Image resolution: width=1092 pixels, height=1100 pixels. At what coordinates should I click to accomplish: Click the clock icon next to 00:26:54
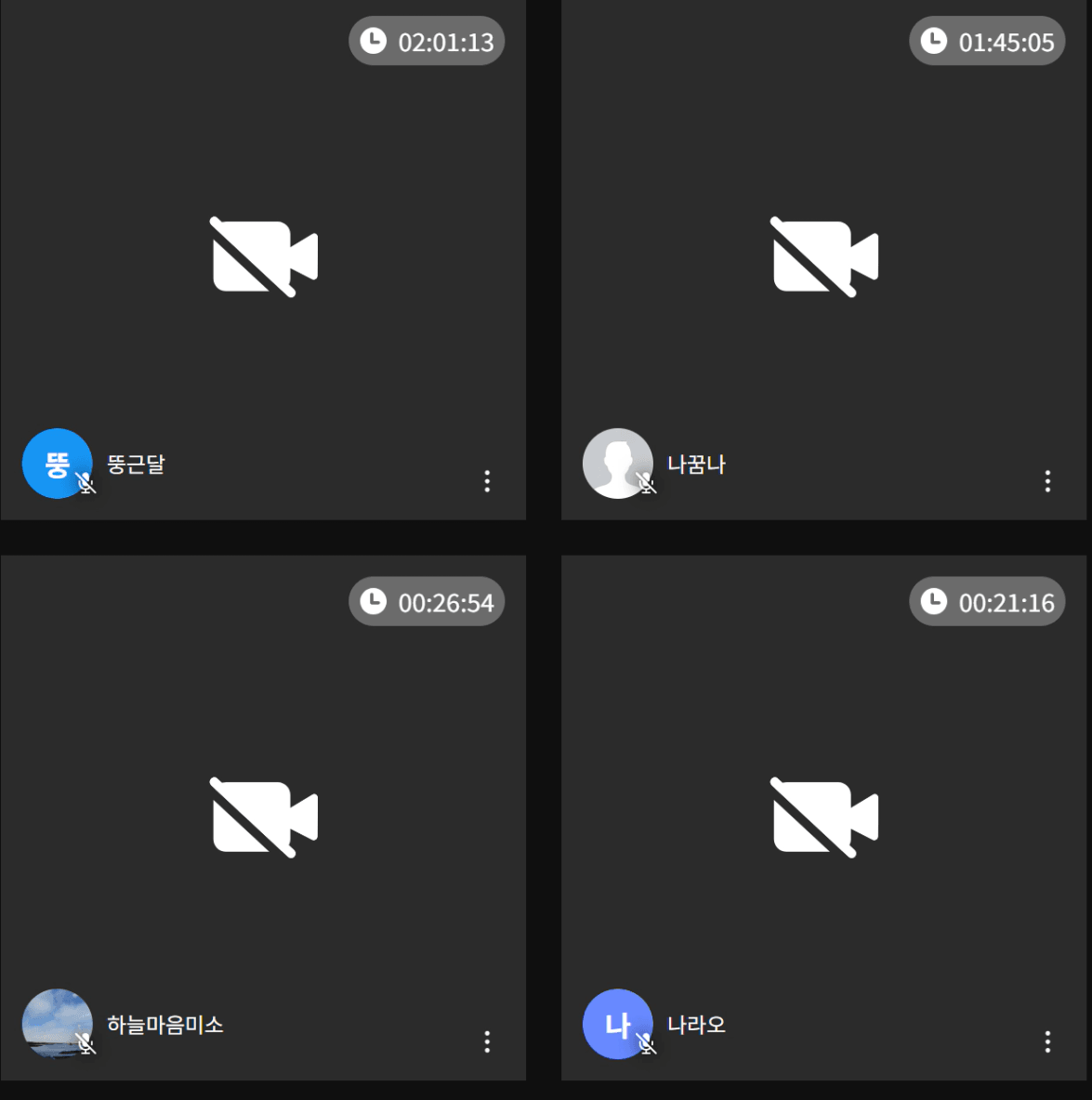[x=374, y=601]
